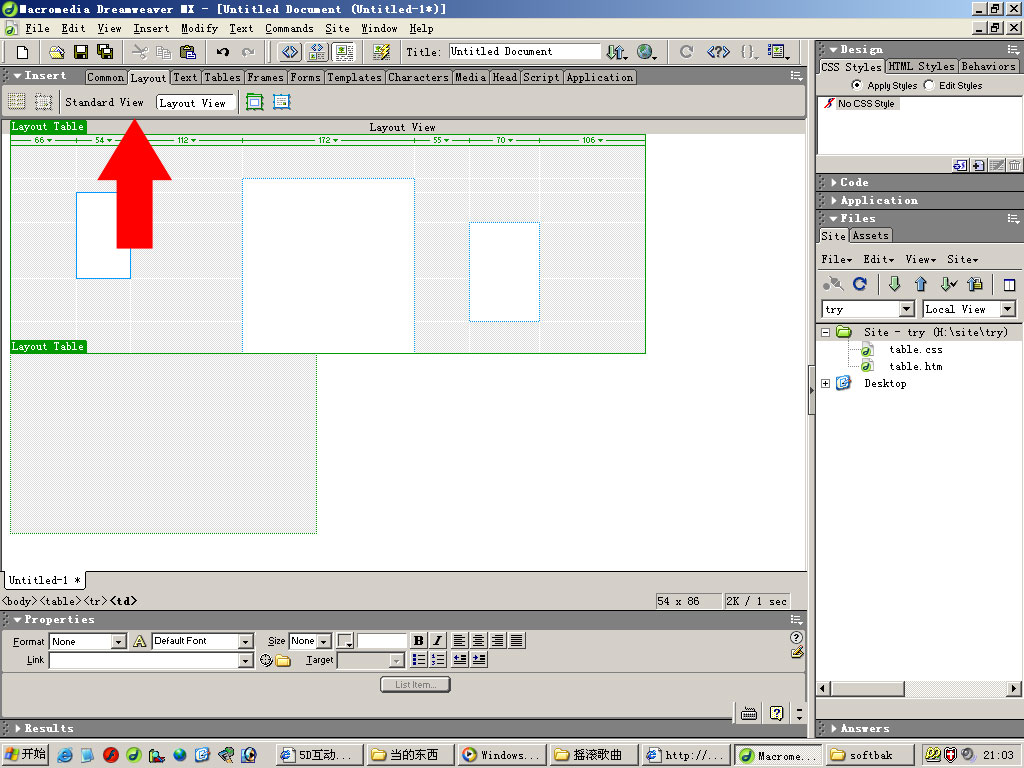Switch to the Behaviors tab
The image size is (1024, 768).
(x=988, y=67)
